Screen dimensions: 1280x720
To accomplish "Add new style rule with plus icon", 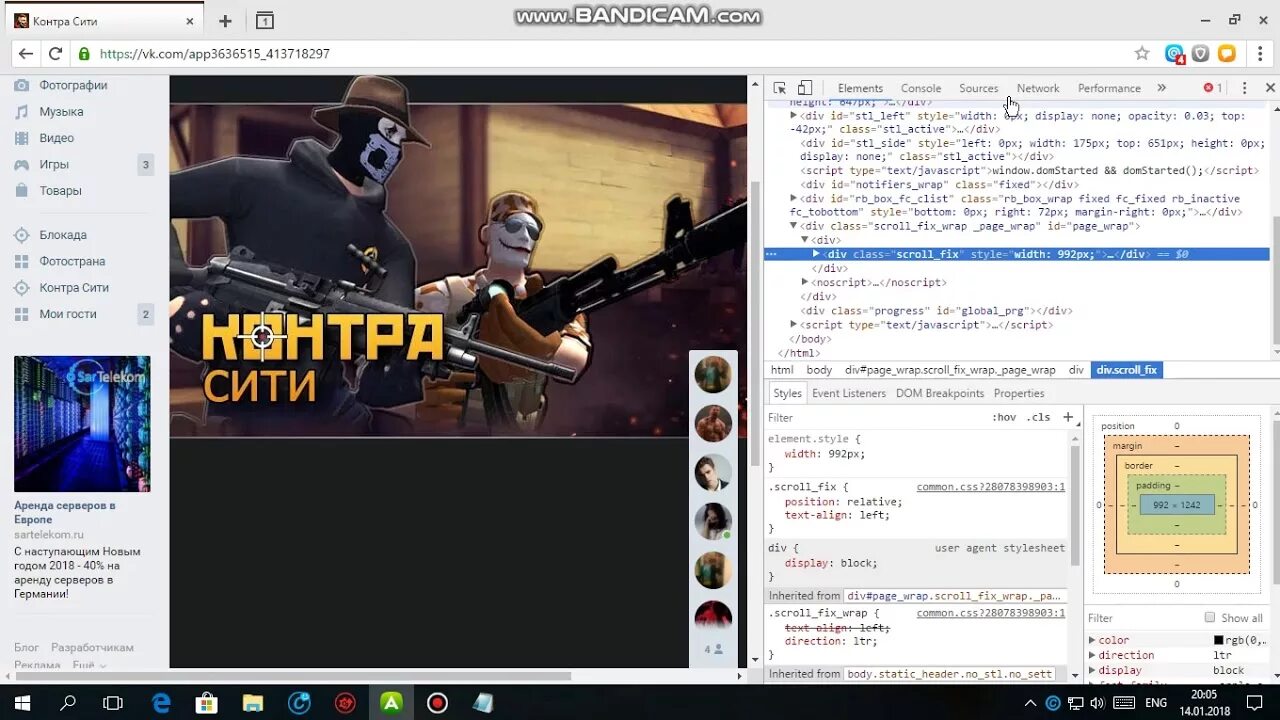I will click(1068, 417).
